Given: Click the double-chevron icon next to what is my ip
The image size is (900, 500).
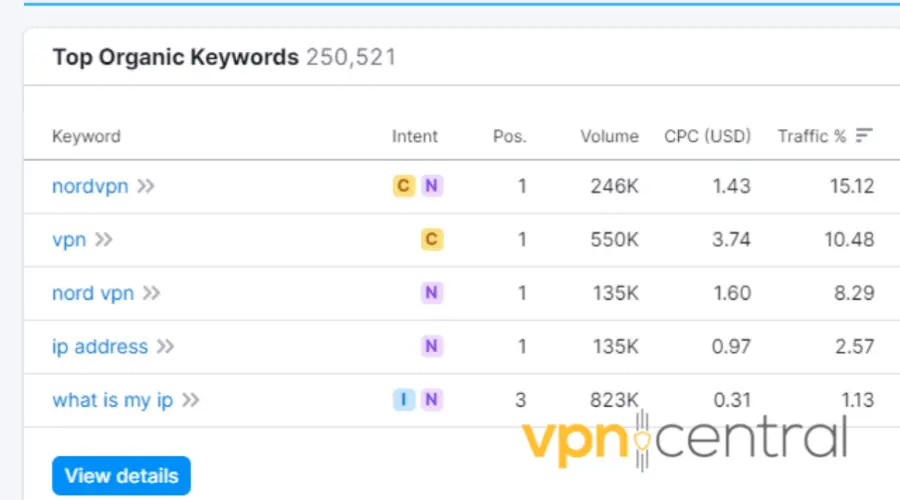Looking at the screenshot, I should [x=190, y=400].
